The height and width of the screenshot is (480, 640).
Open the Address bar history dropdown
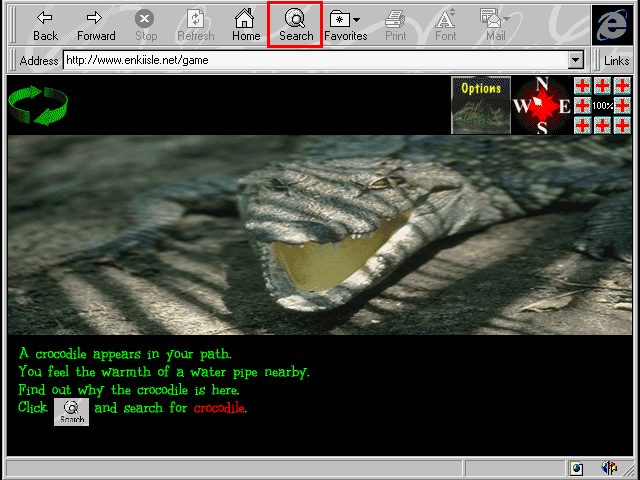575,60
